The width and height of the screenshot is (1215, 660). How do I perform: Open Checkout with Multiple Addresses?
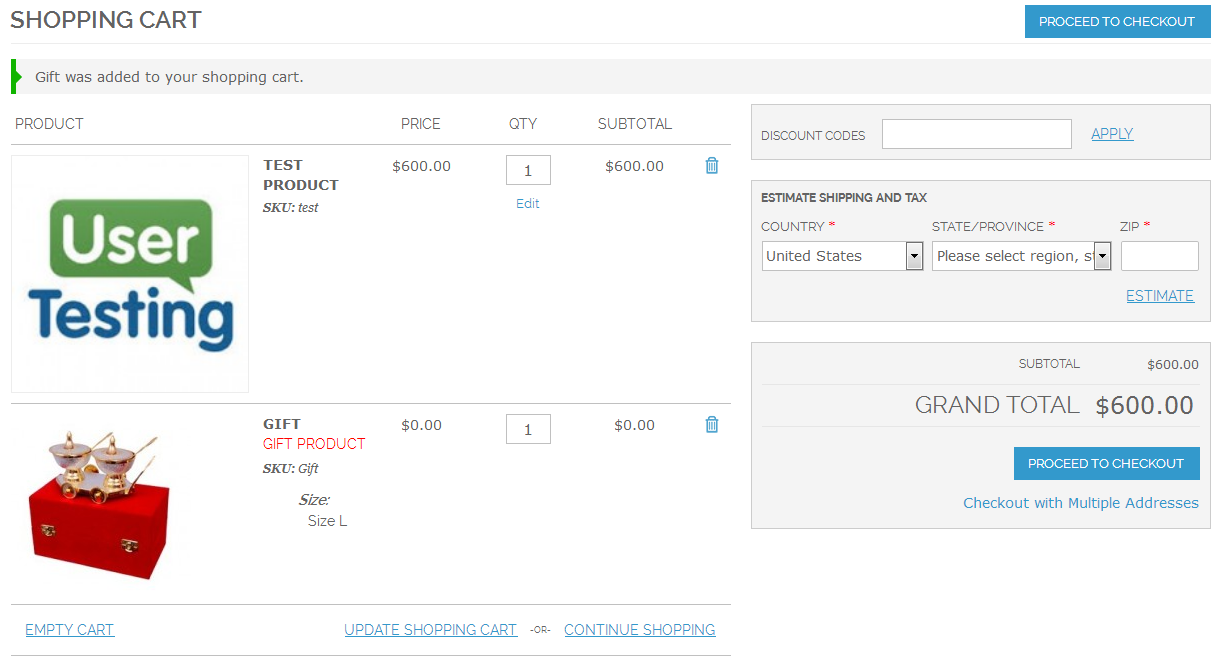click(x=1080, y=503)
